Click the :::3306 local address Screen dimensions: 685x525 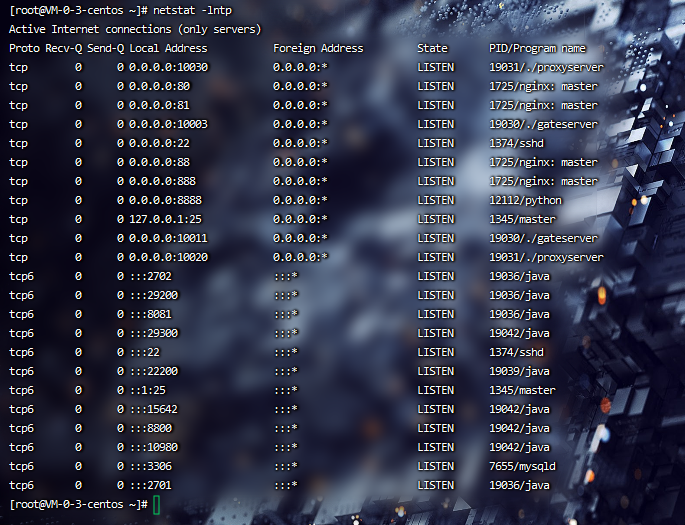pos(153,466)
